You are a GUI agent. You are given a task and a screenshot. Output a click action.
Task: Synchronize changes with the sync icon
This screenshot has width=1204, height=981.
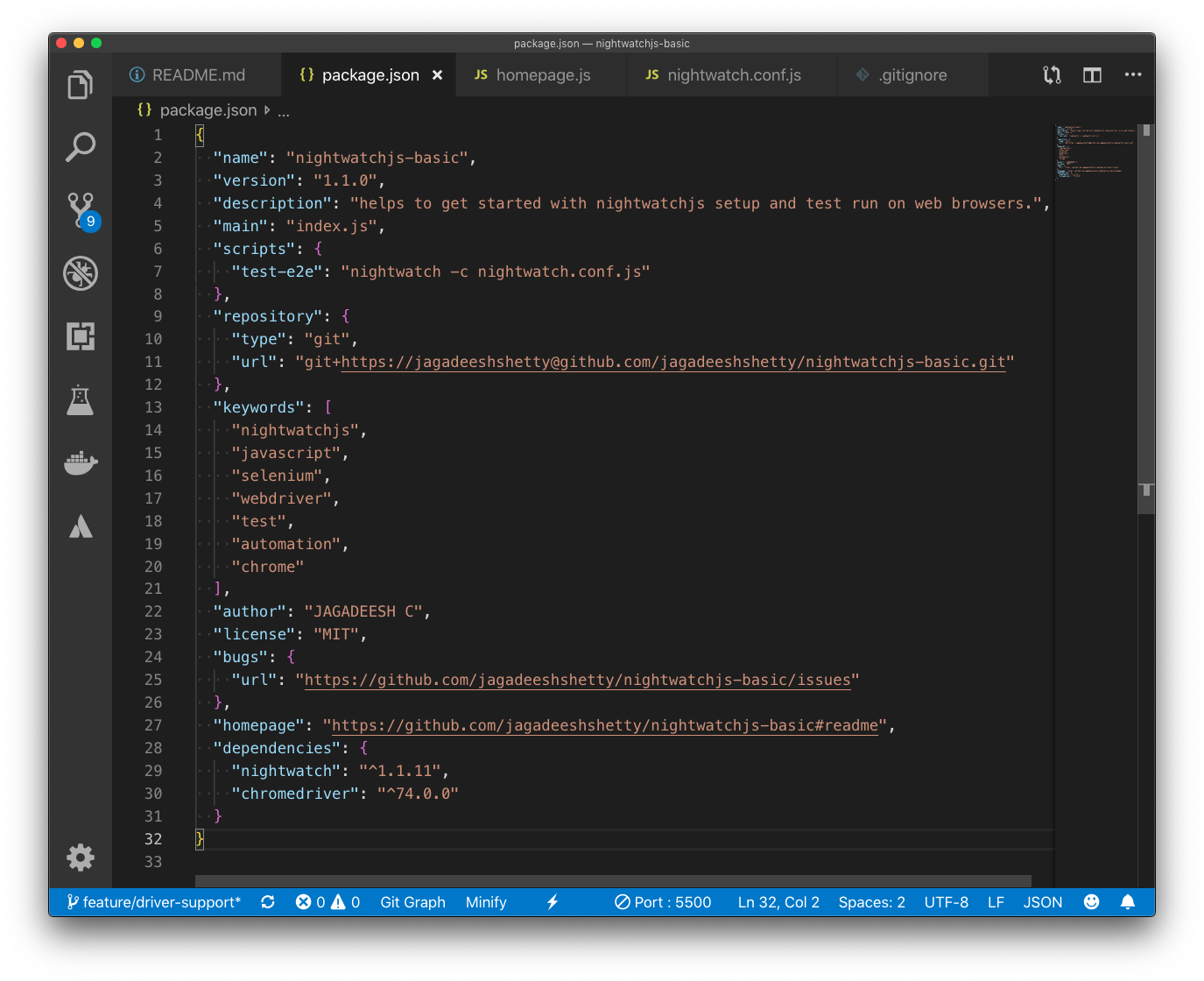pos(268,902)
